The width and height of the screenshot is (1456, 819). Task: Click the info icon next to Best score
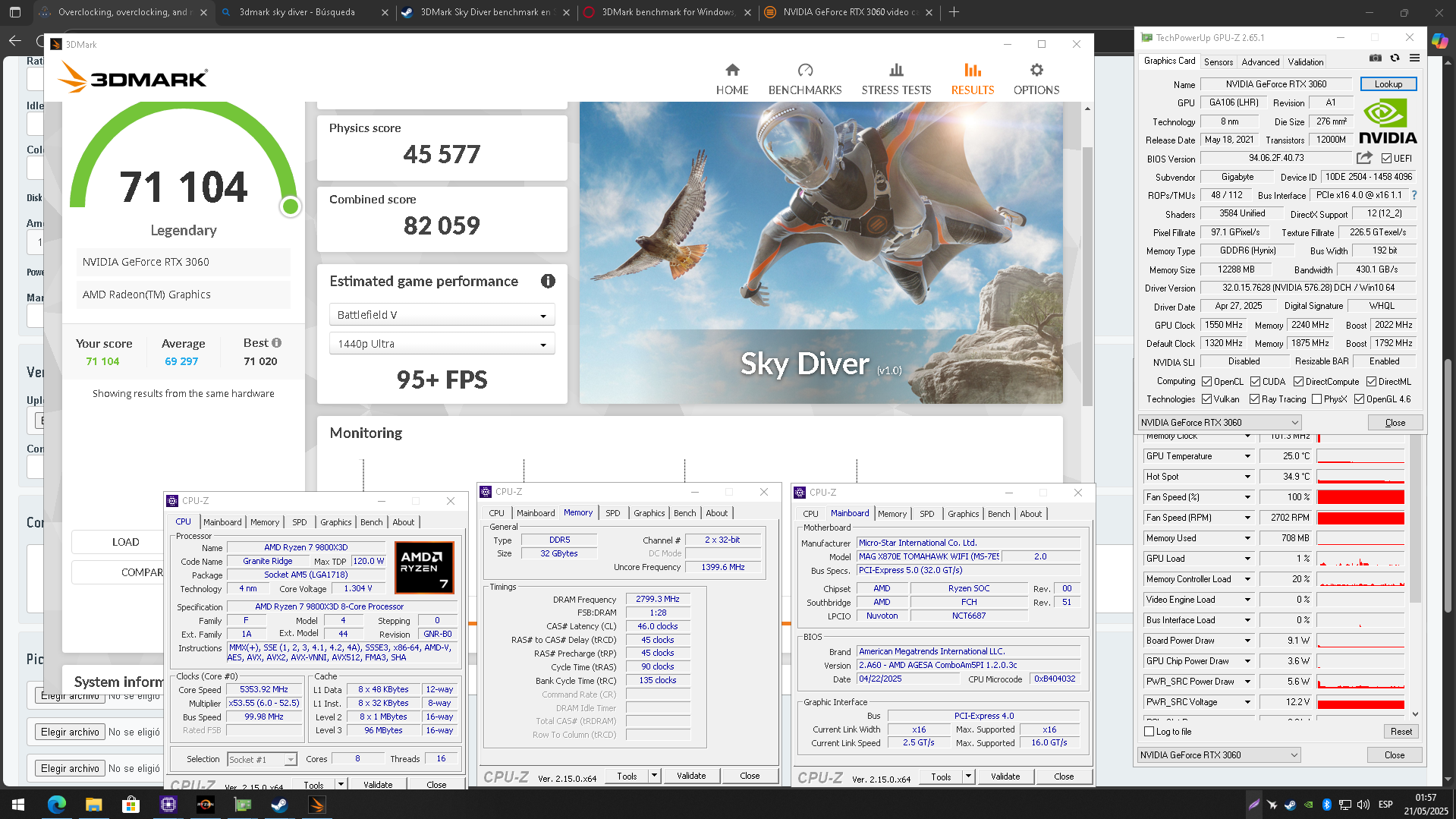277,343
